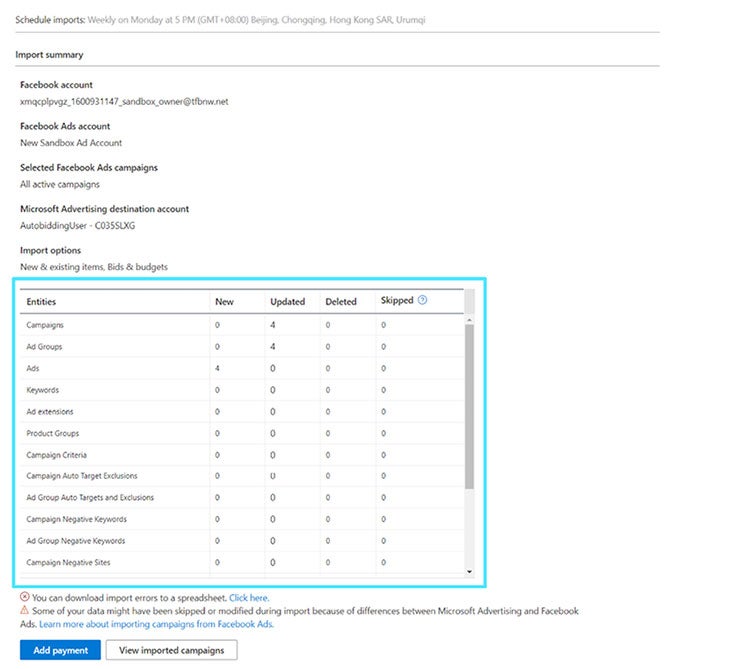Click the warning triangle icon beside the skipped data message
This screenshot has width=750, height=669.
tap(24, 610)
